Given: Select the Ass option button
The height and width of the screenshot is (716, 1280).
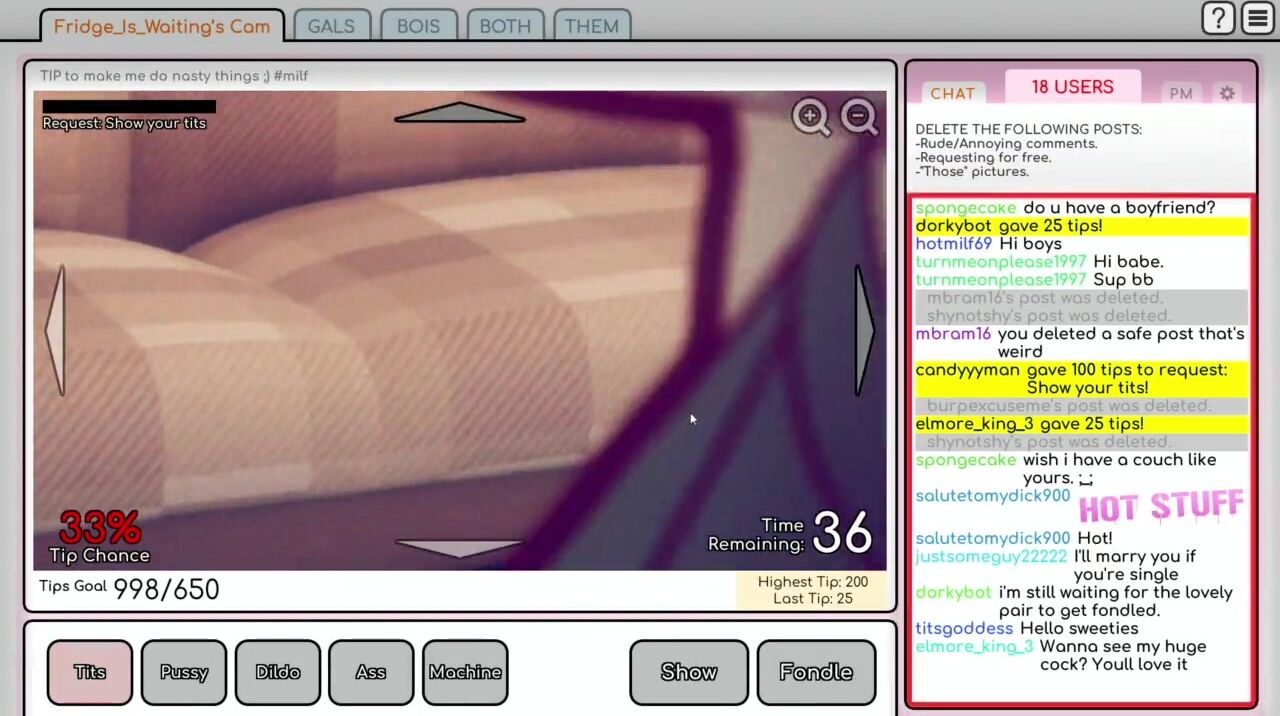Looking at the screenshot, I should click(371, 672).
